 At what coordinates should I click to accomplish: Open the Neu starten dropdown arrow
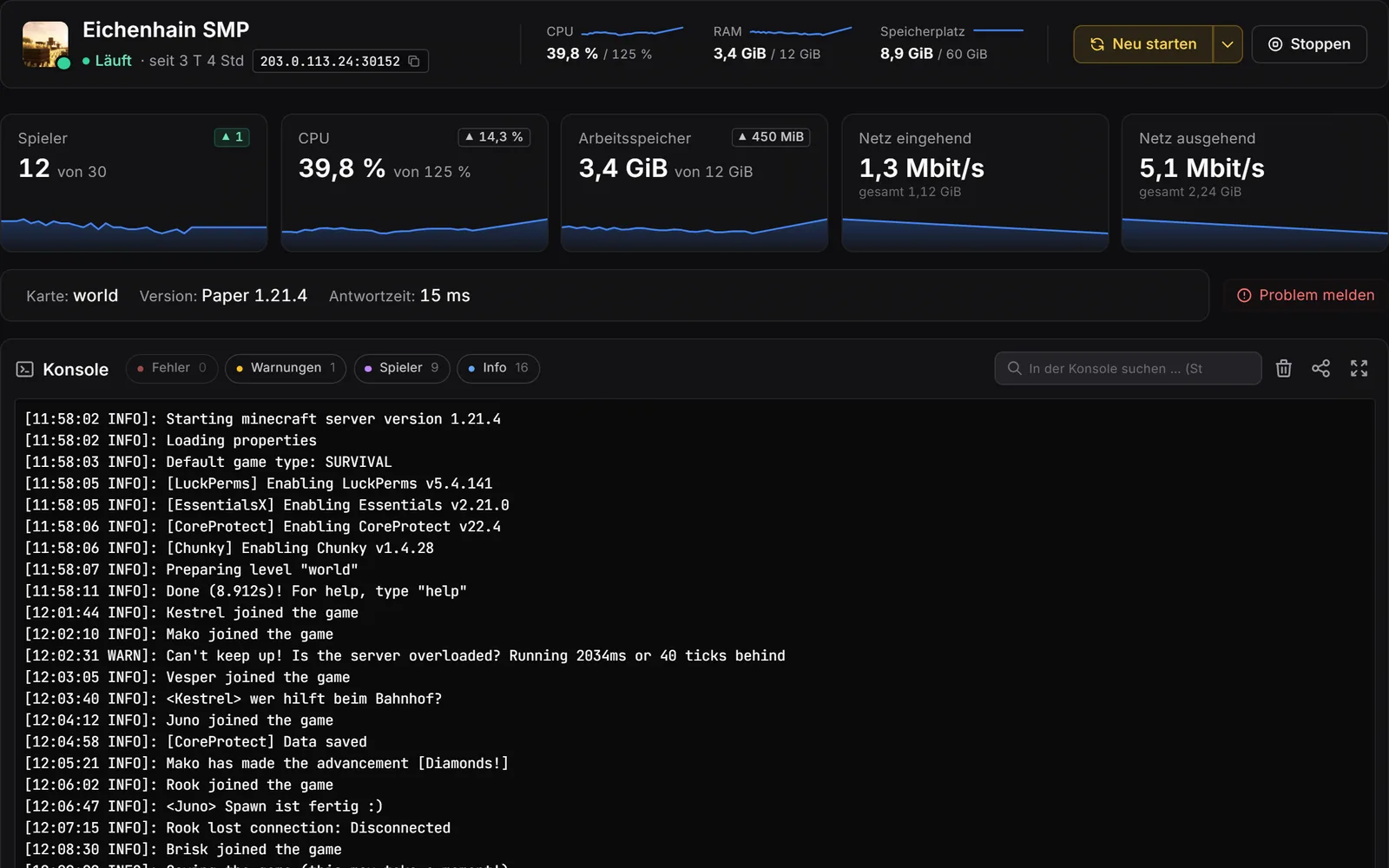click(1228, 44)
